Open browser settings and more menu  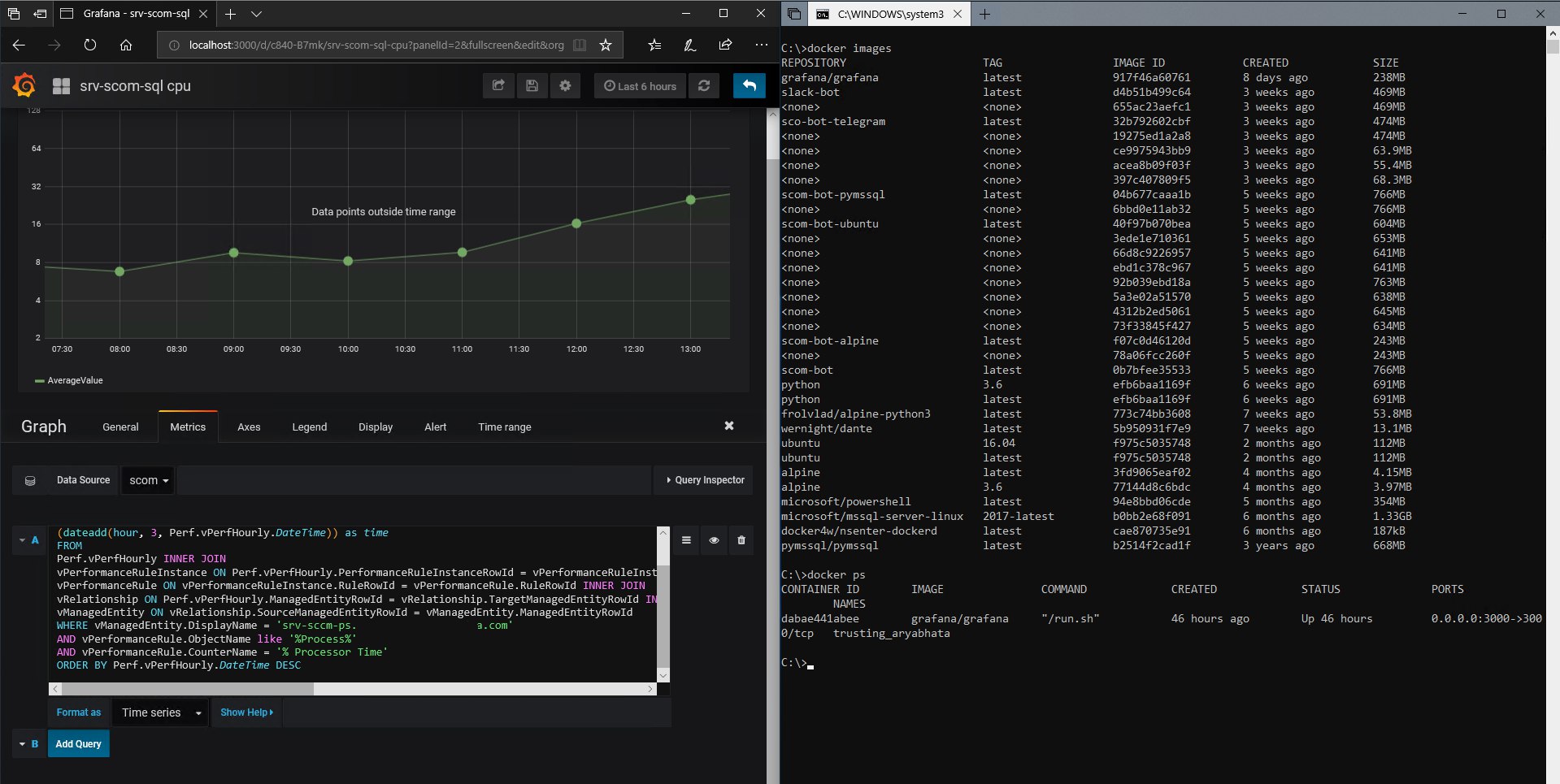[x=761, y=45]
